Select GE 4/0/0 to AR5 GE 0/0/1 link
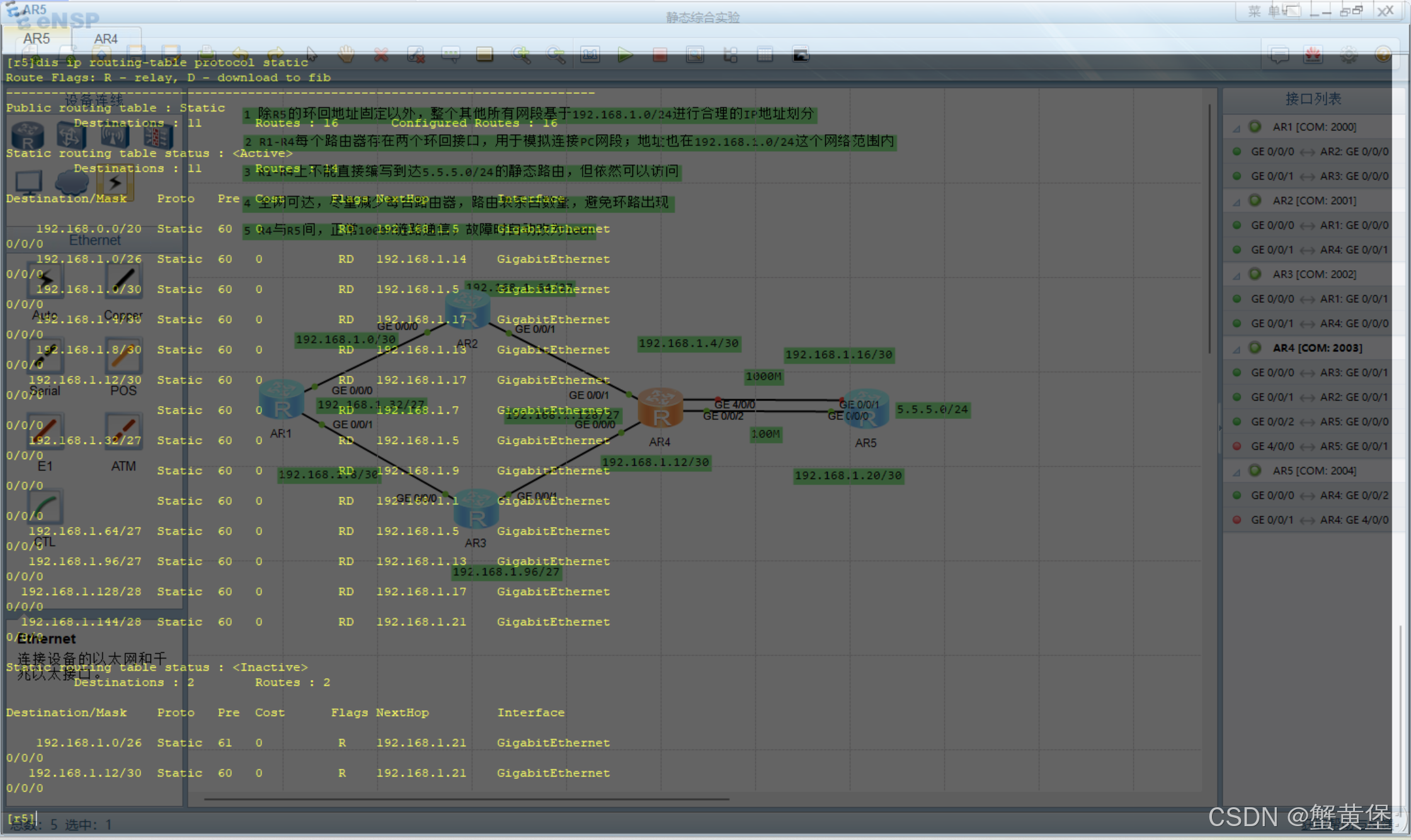1411x840 pixels. point(1318,446)
